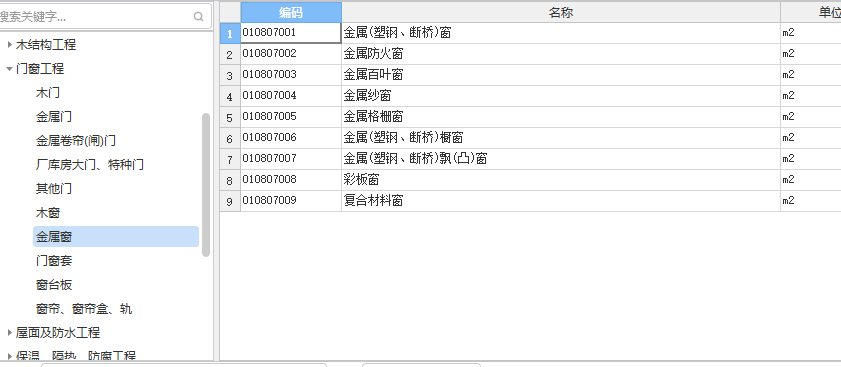Sort by the 编码 column header
The width and height of the screenshot is (841, 367).
coord(291,12)
